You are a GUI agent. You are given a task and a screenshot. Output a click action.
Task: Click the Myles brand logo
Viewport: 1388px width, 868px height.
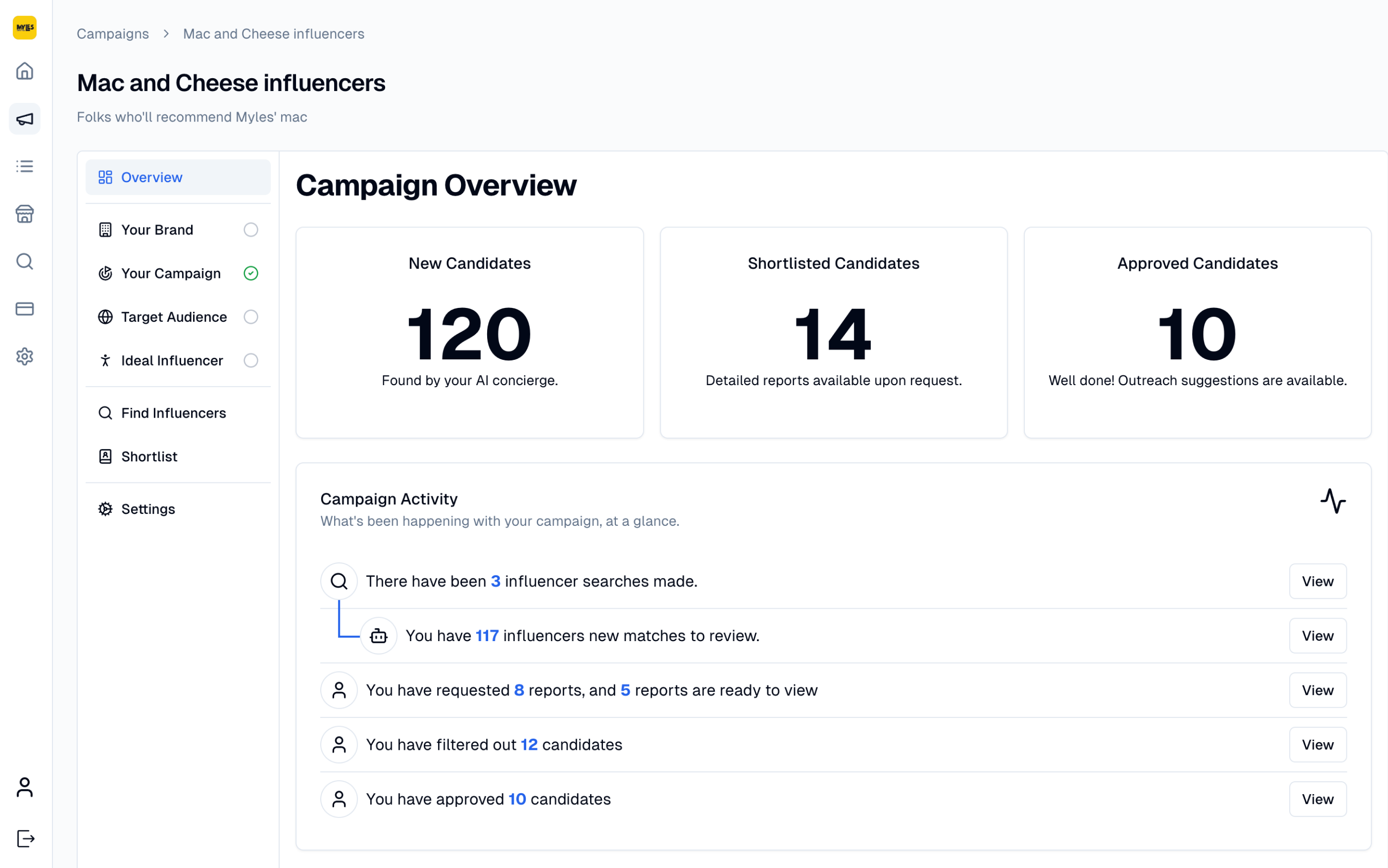(25, 27)
